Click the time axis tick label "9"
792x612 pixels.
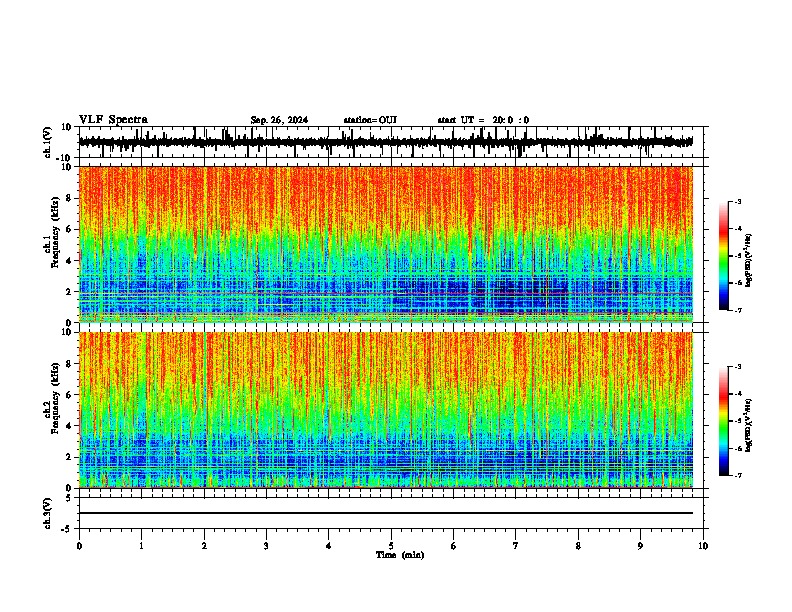pos(640,546)
